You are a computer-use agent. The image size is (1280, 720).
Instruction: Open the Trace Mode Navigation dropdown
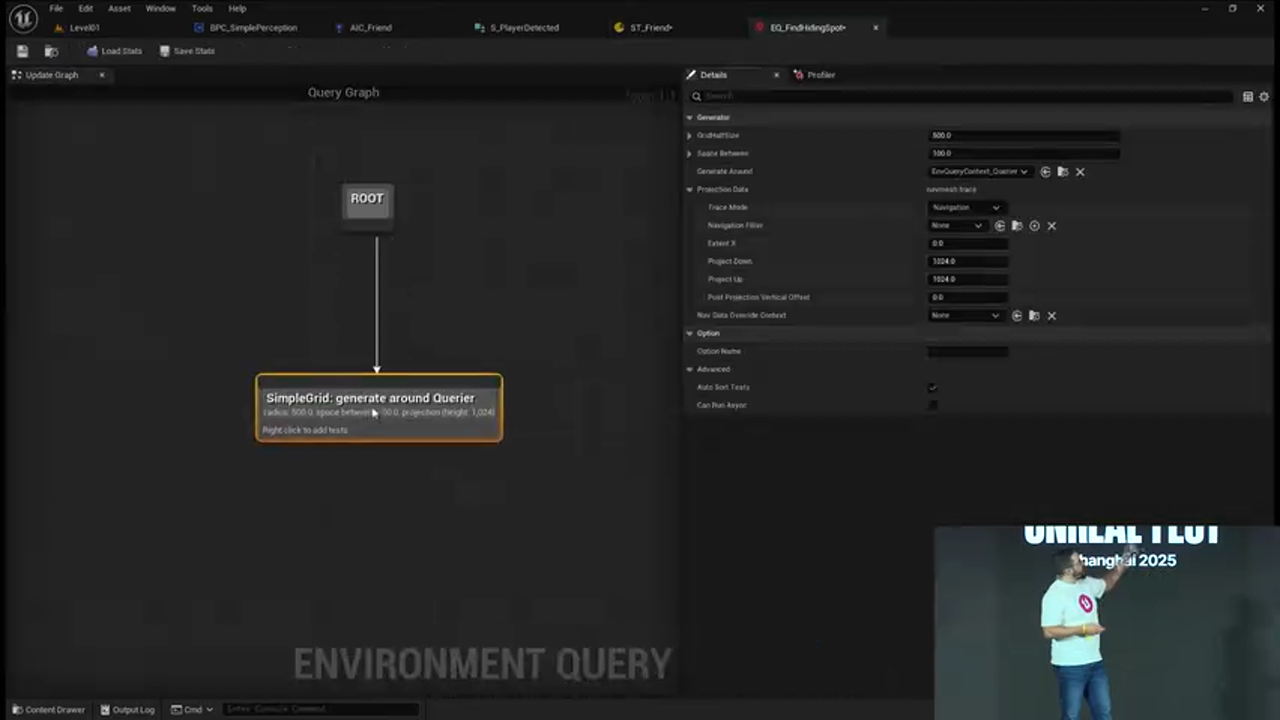tap(963, 207)
